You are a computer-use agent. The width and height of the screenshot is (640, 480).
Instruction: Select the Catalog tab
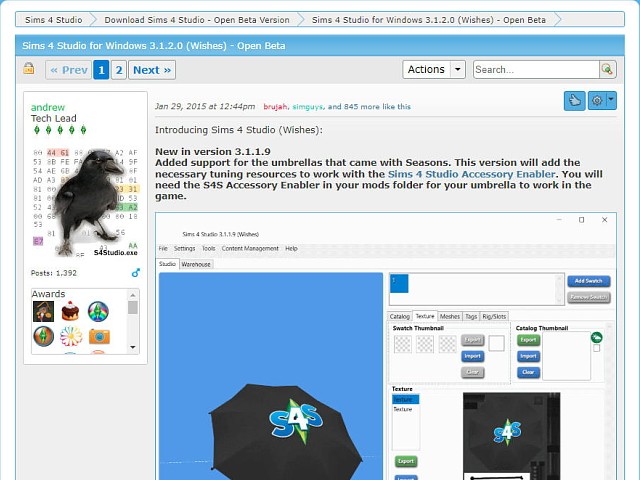click(400, 316)
